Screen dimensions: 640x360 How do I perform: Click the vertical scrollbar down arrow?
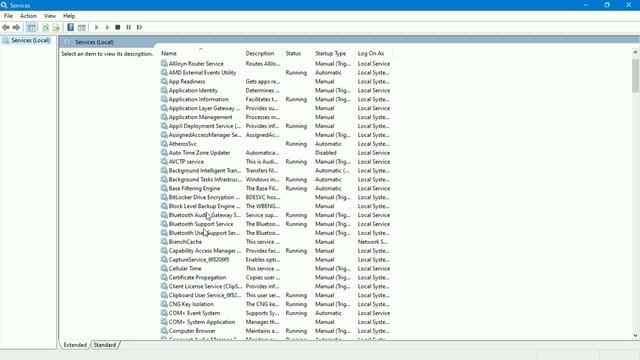point(635,336)
